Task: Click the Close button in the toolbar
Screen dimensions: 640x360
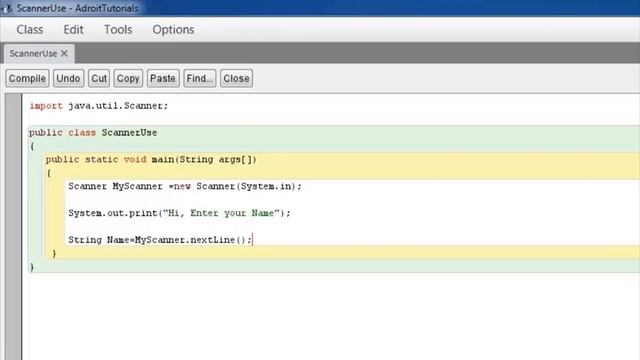Action: (236, 78)
